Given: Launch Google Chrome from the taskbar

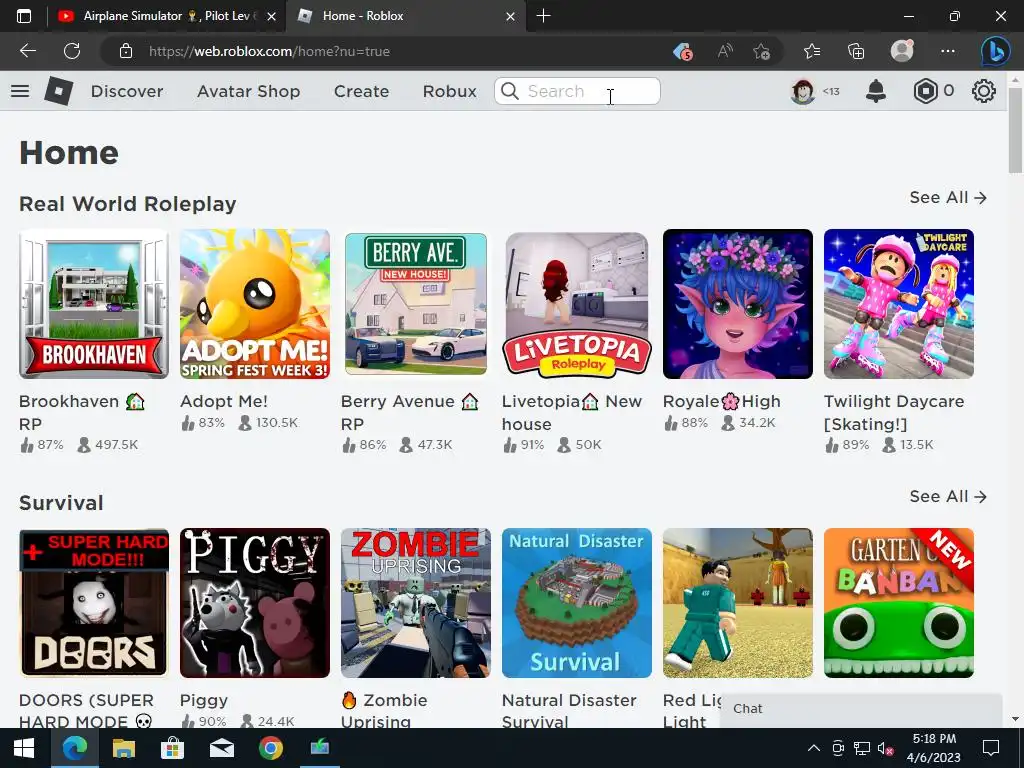Looking at the screenshot, I should (270, 748).
